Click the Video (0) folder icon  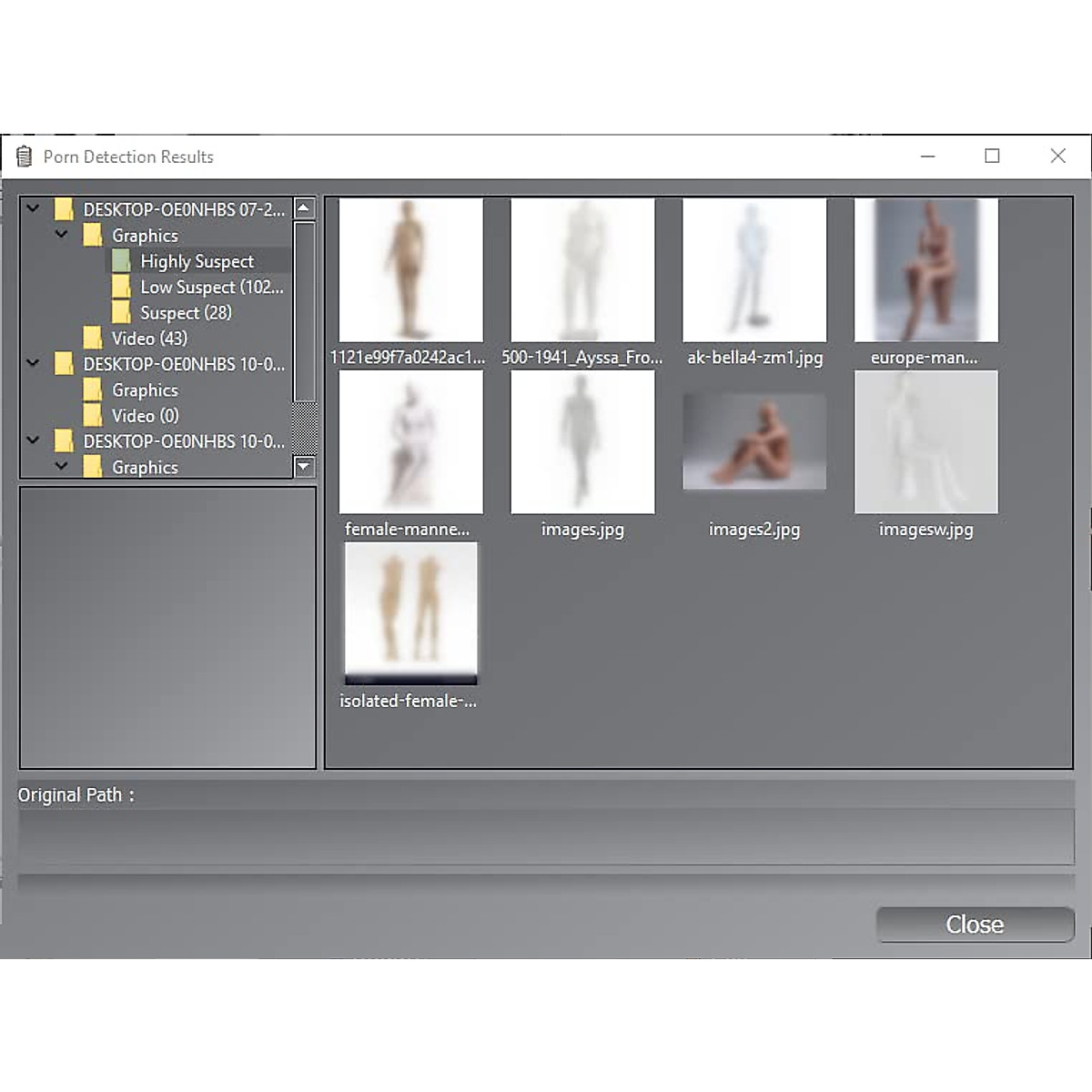pos(92,415)
